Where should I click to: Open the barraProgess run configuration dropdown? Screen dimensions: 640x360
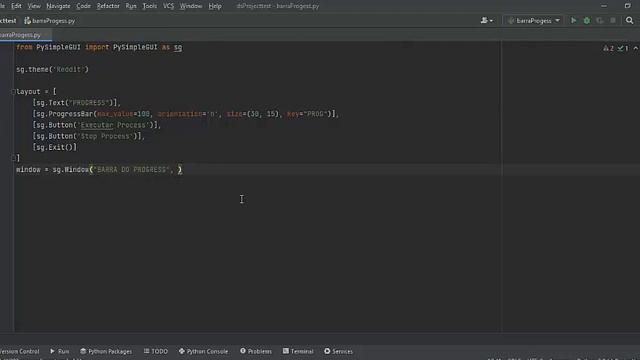pos(533,20)
